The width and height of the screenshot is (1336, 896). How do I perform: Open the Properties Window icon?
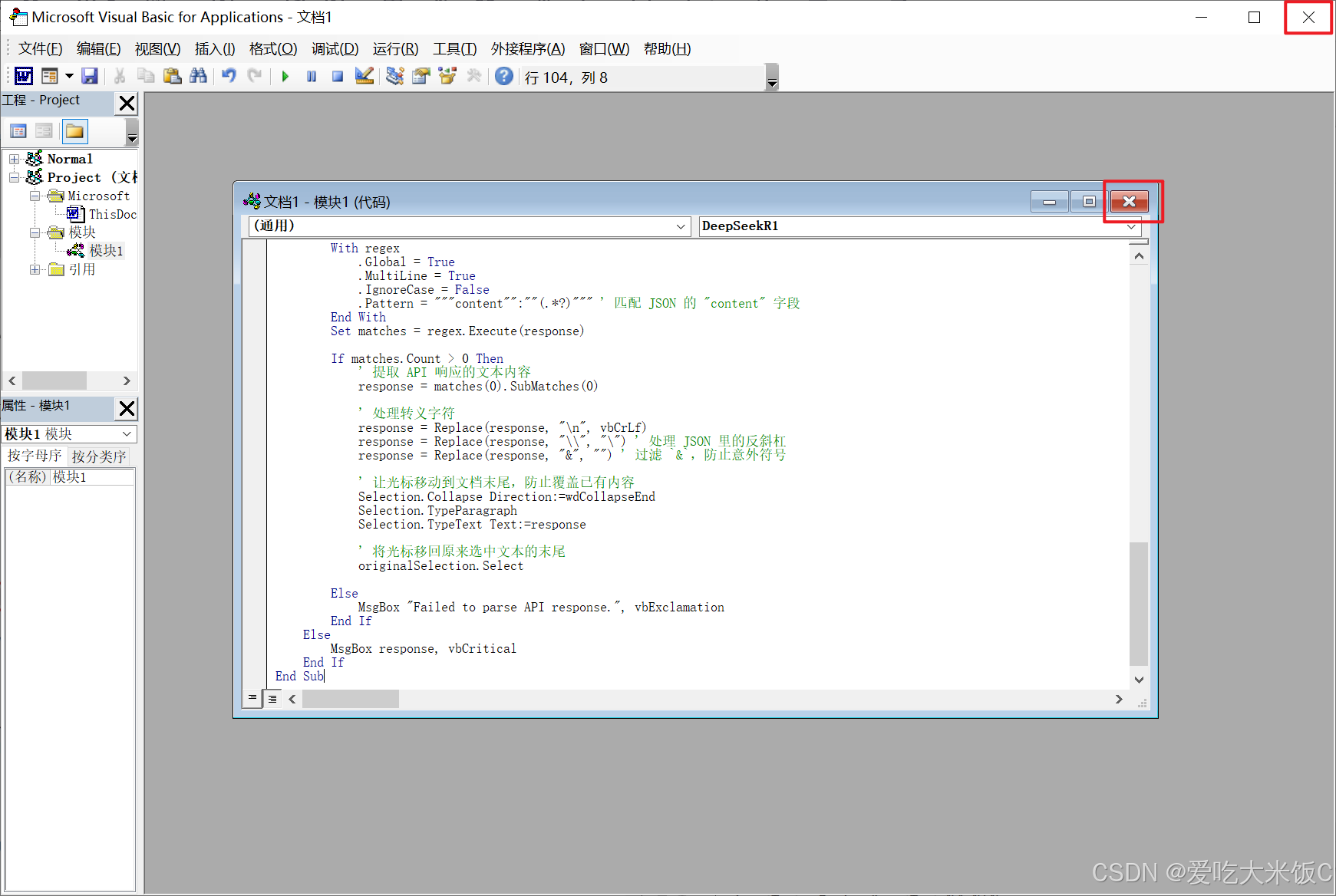pyautogui.click(x=421, y=76)
